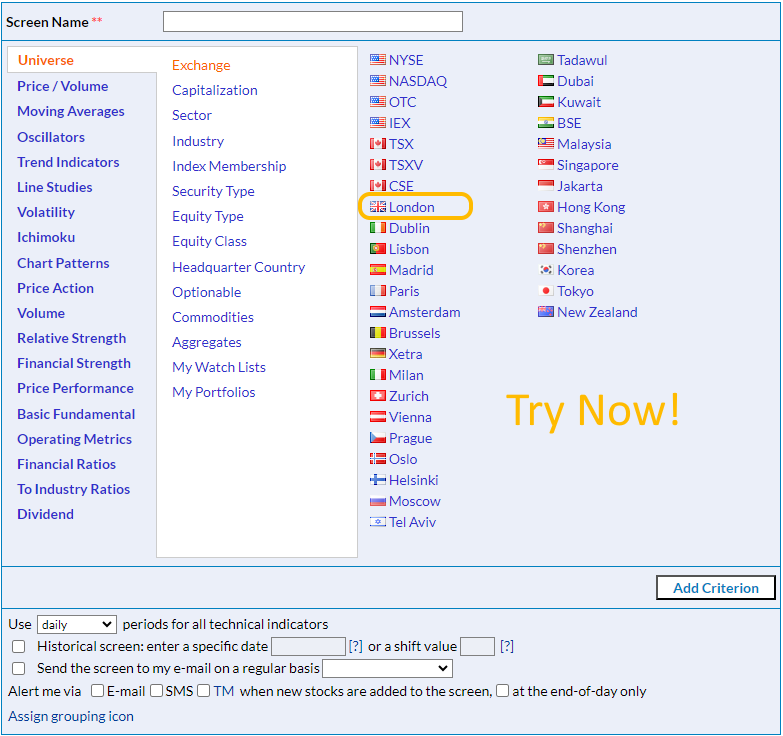Click the specific date input field
The width and height of the screenshot is (783, 736).
pos(309,647)
